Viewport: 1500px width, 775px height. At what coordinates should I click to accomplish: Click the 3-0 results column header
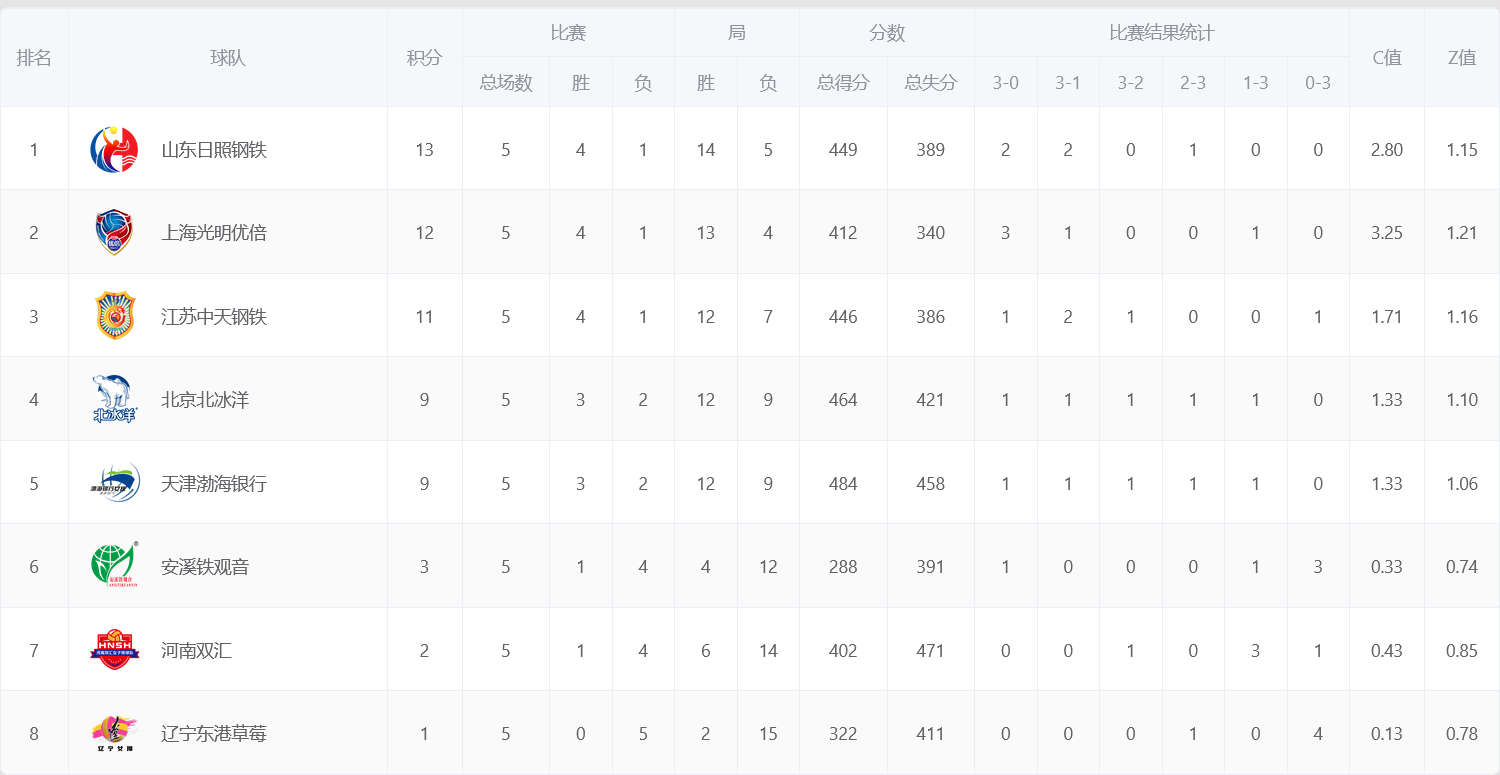click(x=1005, y=83)
